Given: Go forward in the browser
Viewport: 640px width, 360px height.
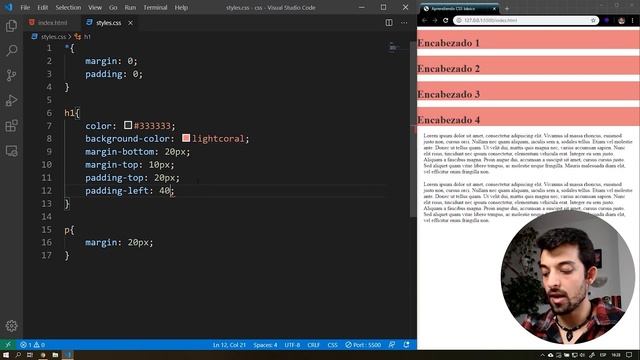Looking at the screenshot, I should tap(435, 20).
